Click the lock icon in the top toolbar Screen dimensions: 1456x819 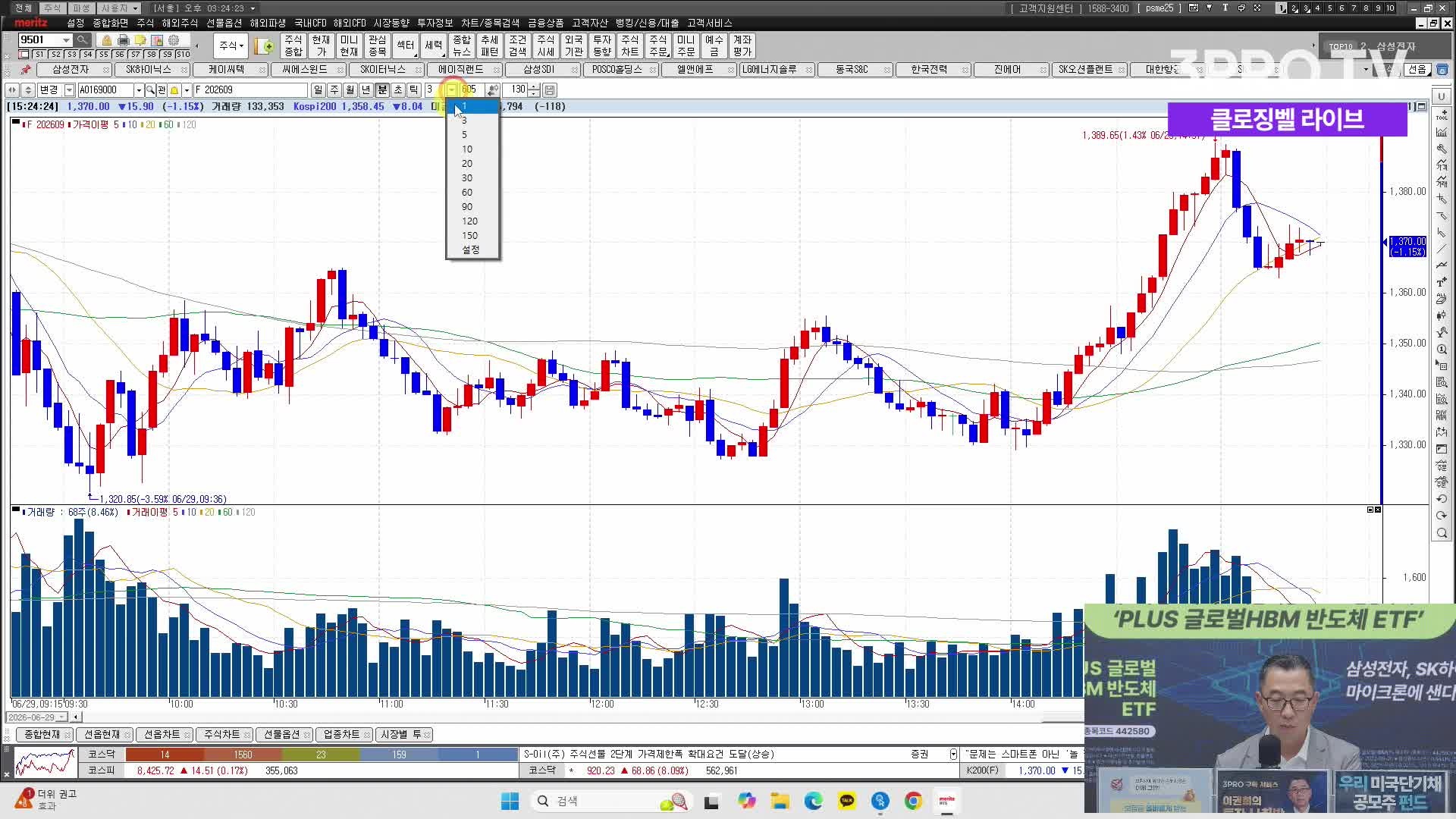107,40
